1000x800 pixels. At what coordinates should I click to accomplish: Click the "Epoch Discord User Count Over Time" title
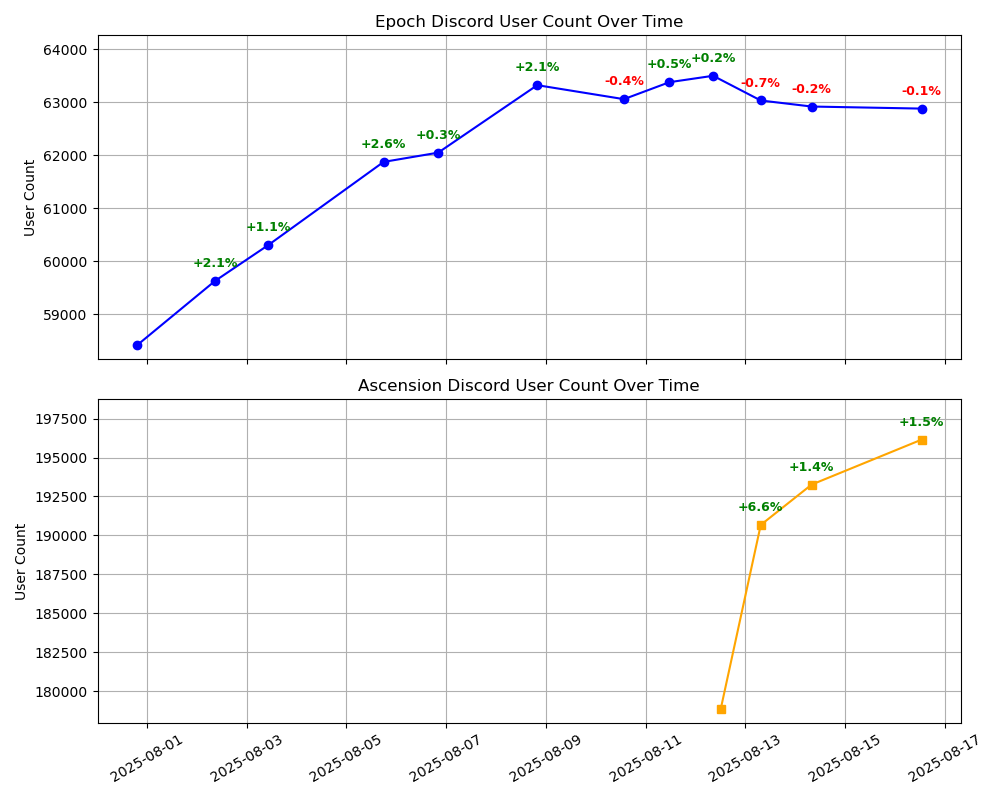point(529,22)
